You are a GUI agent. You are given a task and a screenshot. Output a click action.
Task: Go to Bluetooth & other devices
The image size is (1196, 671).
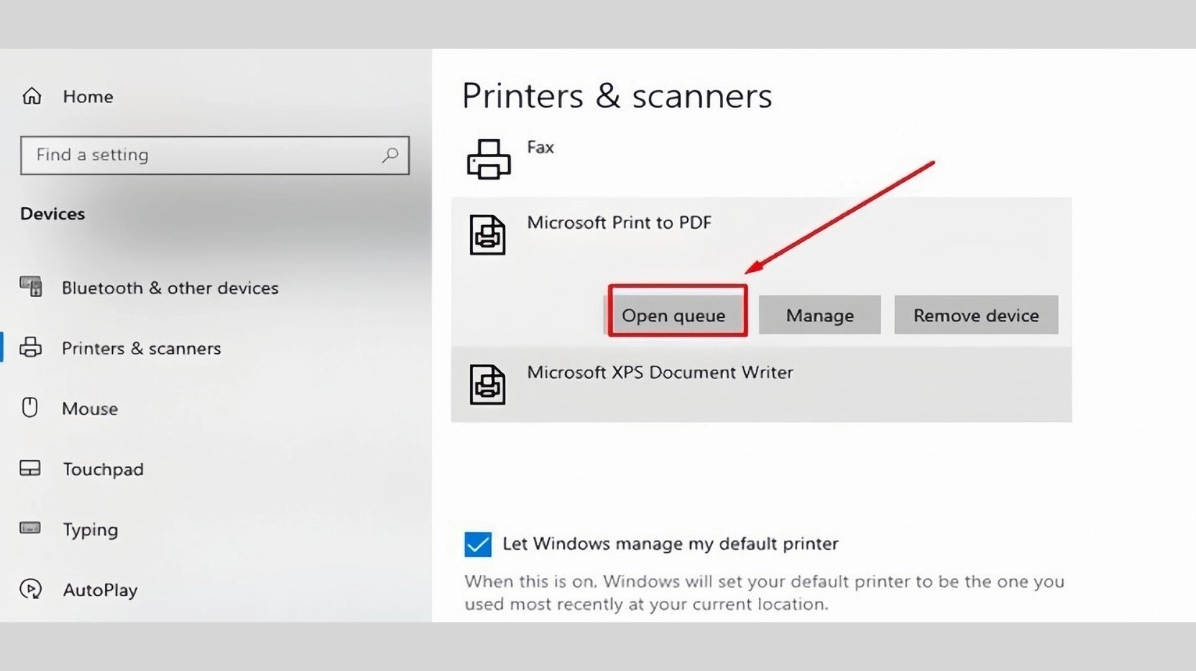170,287
